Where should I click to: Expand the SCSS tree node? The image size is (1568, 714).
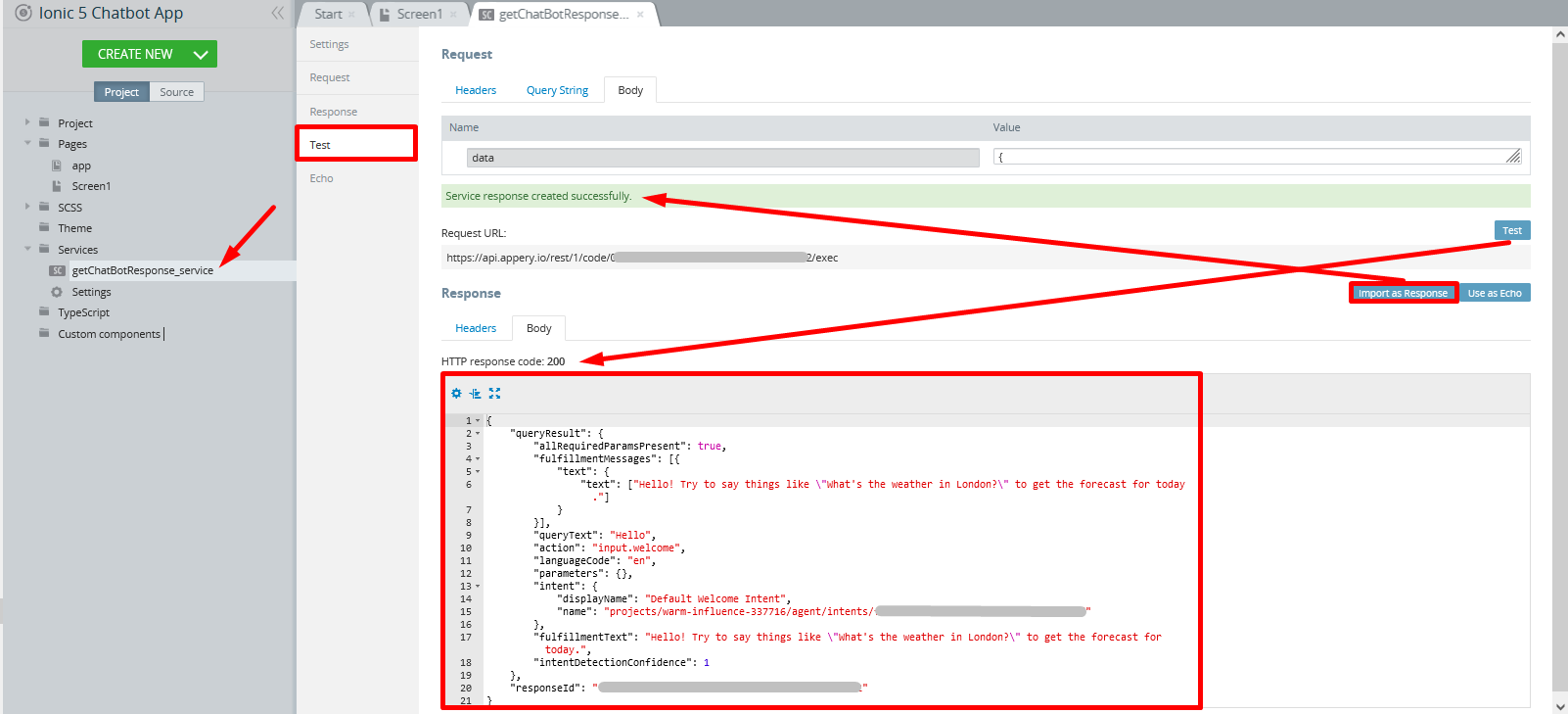(27, 207)
